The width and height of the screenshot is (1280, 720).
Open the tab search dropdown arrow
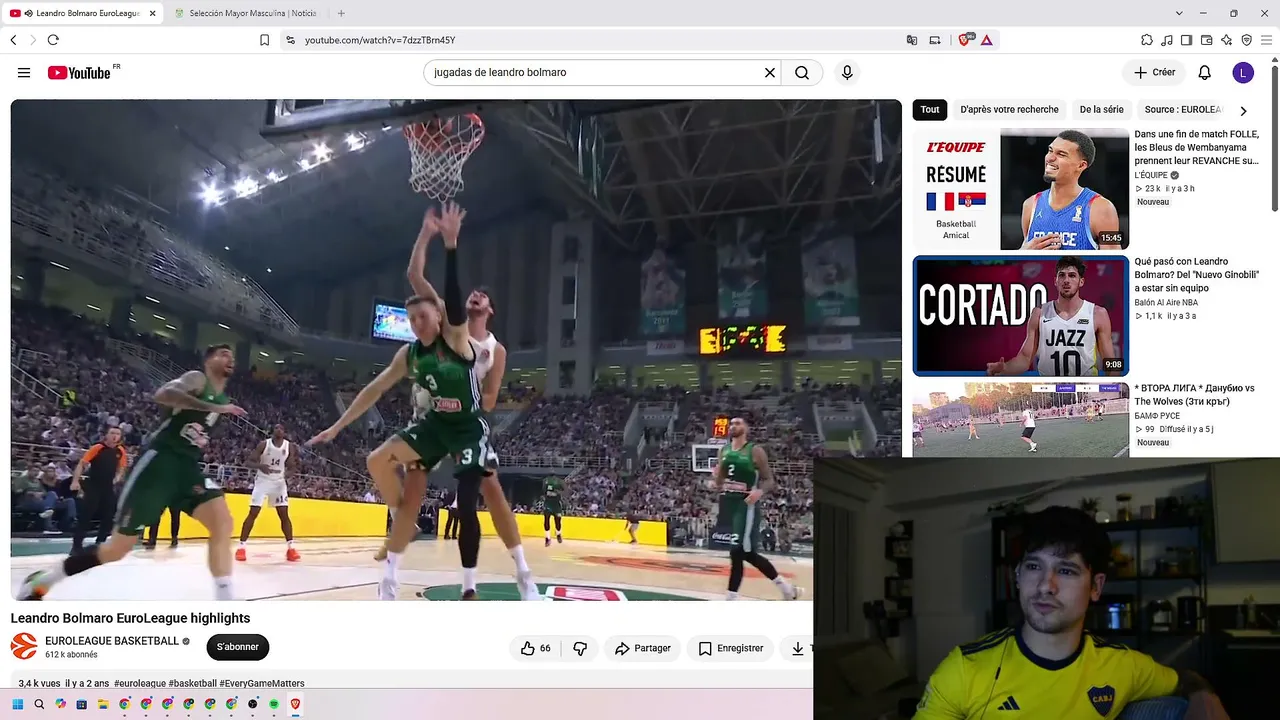click(x=1179, y=13)
